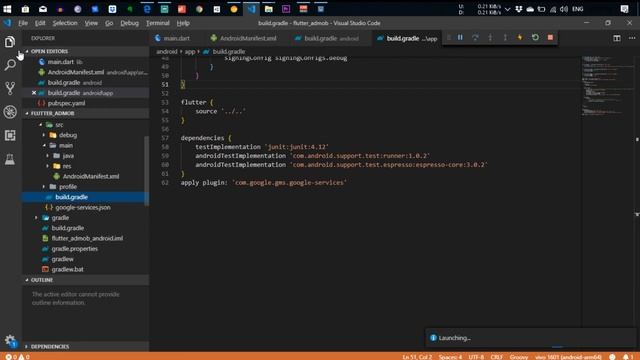The image size is (640, 360).
Task: Open the Help menu
Action: point(183,23)
